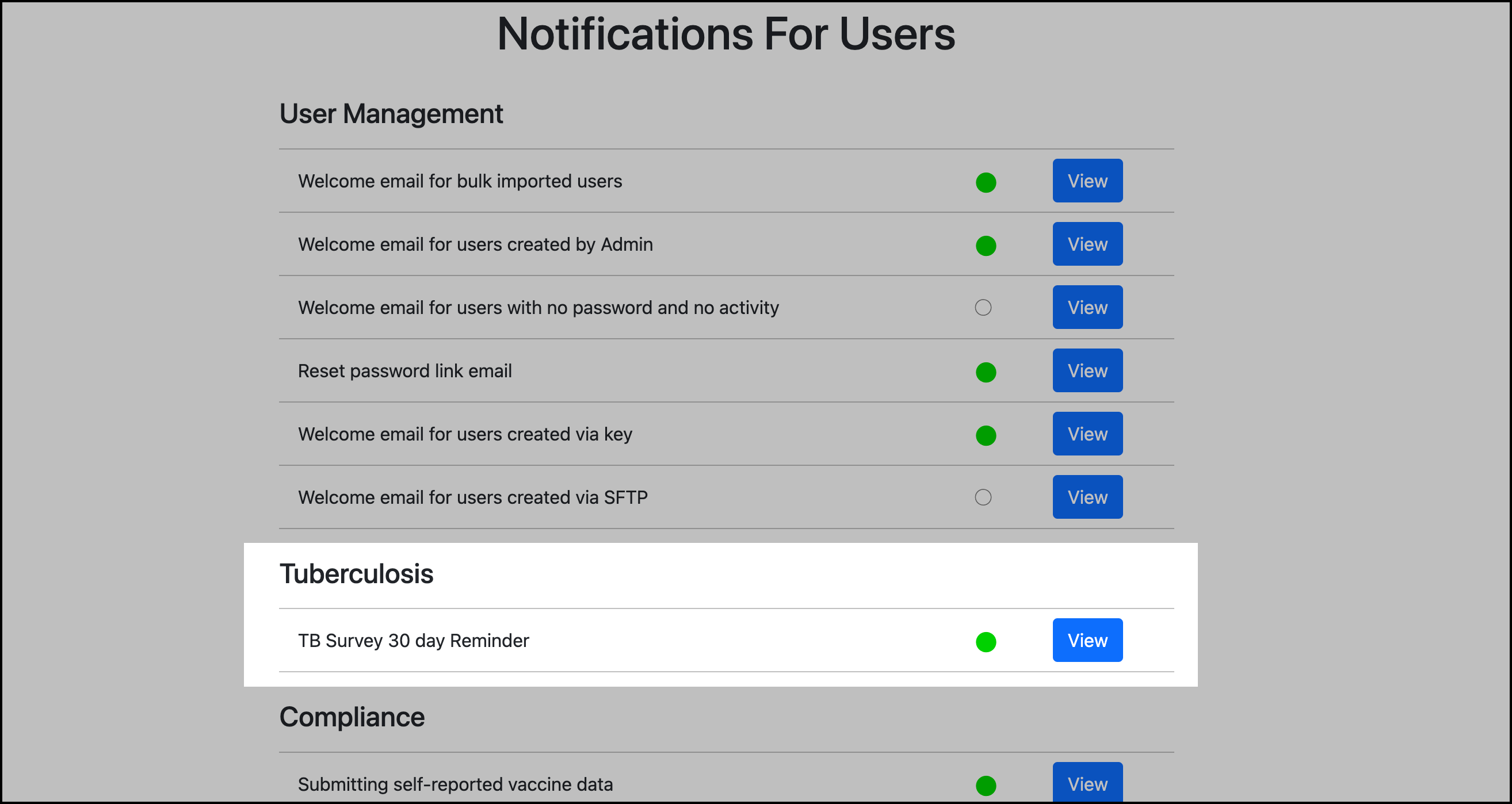Screen dimensions: 1512x804
Task: View the TB Survey 30 day Reminder notification
Action: pos(1087,640)
